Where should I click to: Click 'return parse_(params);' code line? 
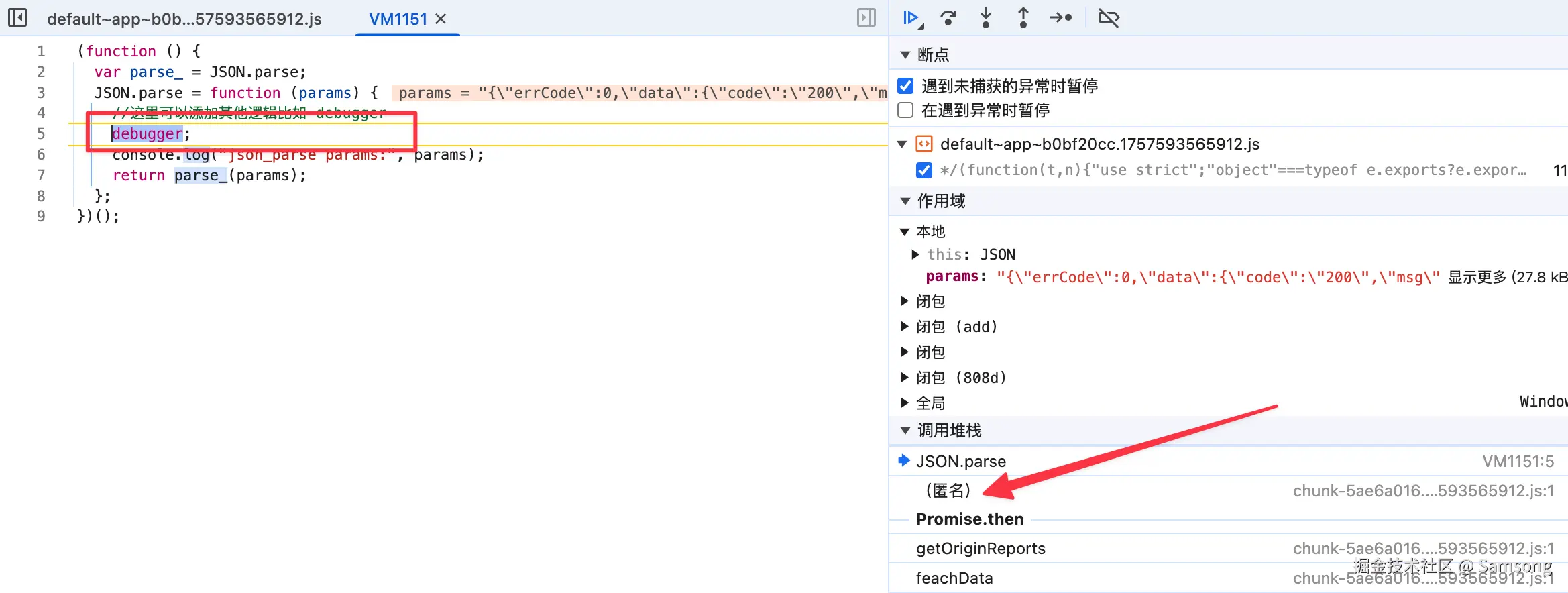[209, 175]
